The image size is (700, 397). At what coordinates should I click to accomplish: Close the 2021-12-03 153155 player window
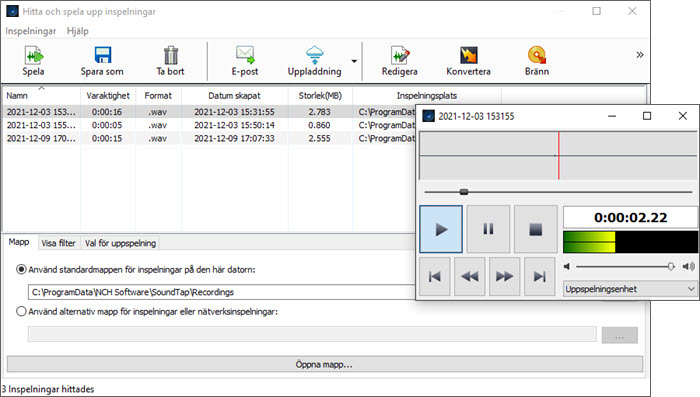(x=683, y=116)
